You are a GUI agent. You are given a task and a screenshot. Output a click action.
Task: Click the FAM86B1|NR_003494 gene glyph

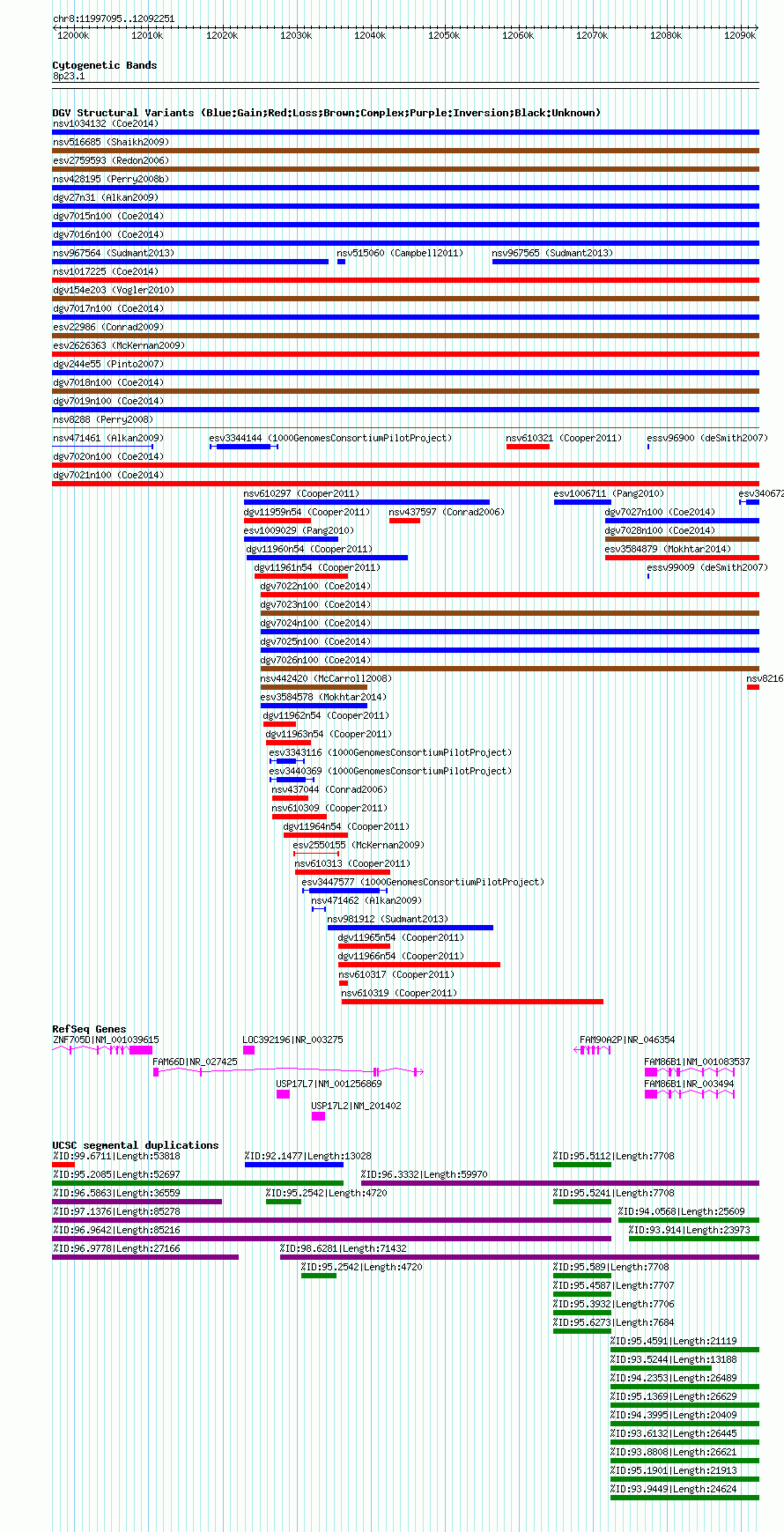(690, 1094)
